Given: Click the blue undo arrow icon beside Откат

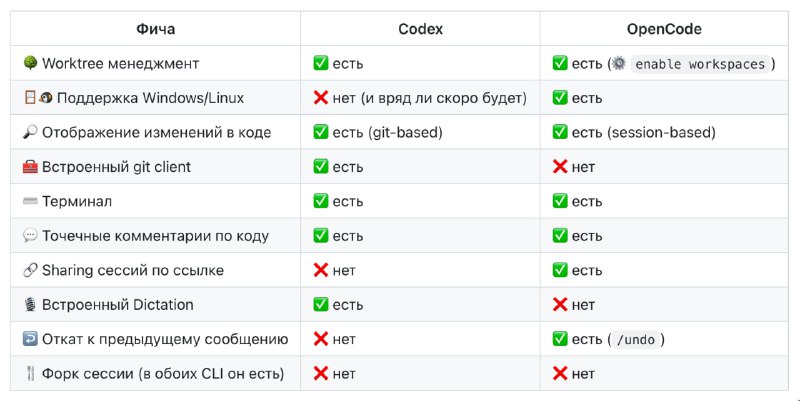Looking at the screenshot, I should pos(29,339).
